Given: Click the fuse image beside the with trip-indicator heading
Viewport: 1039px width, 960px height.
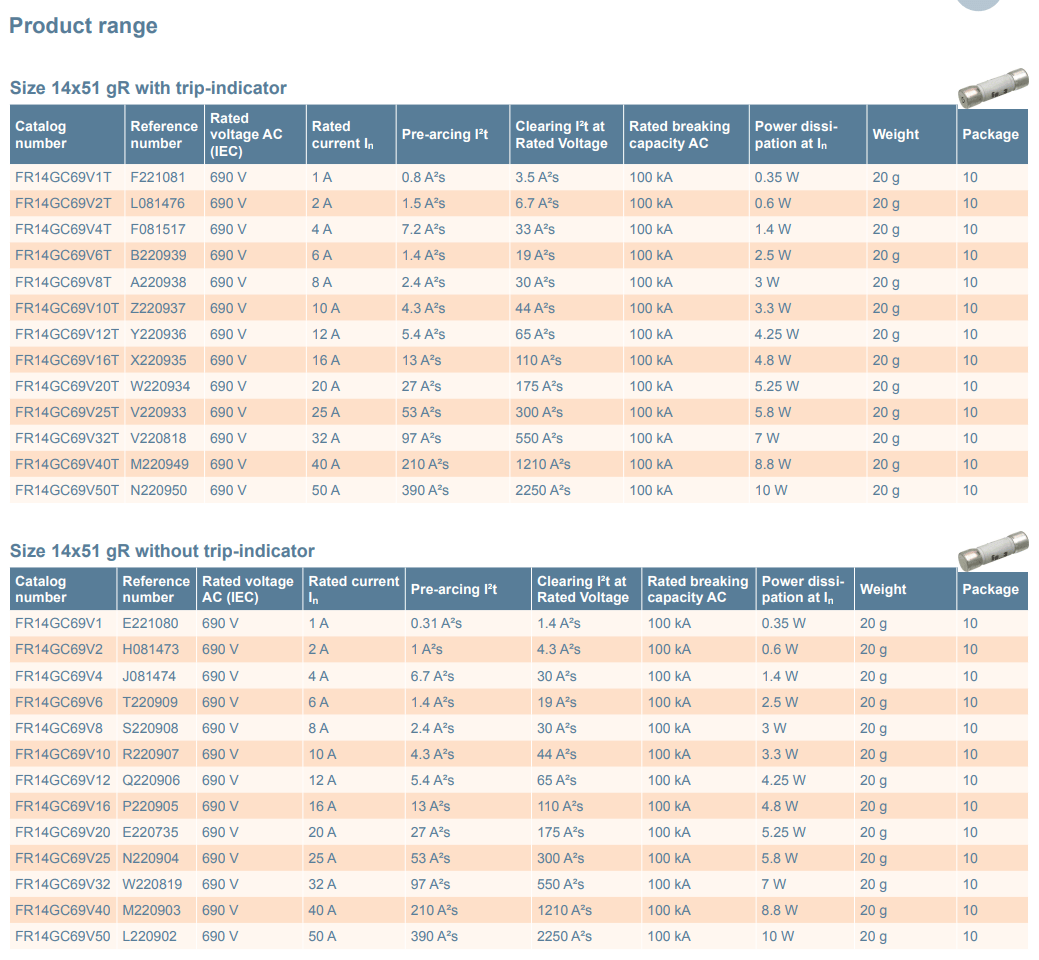Looking at the screenshot, I should tap(993, 91).
